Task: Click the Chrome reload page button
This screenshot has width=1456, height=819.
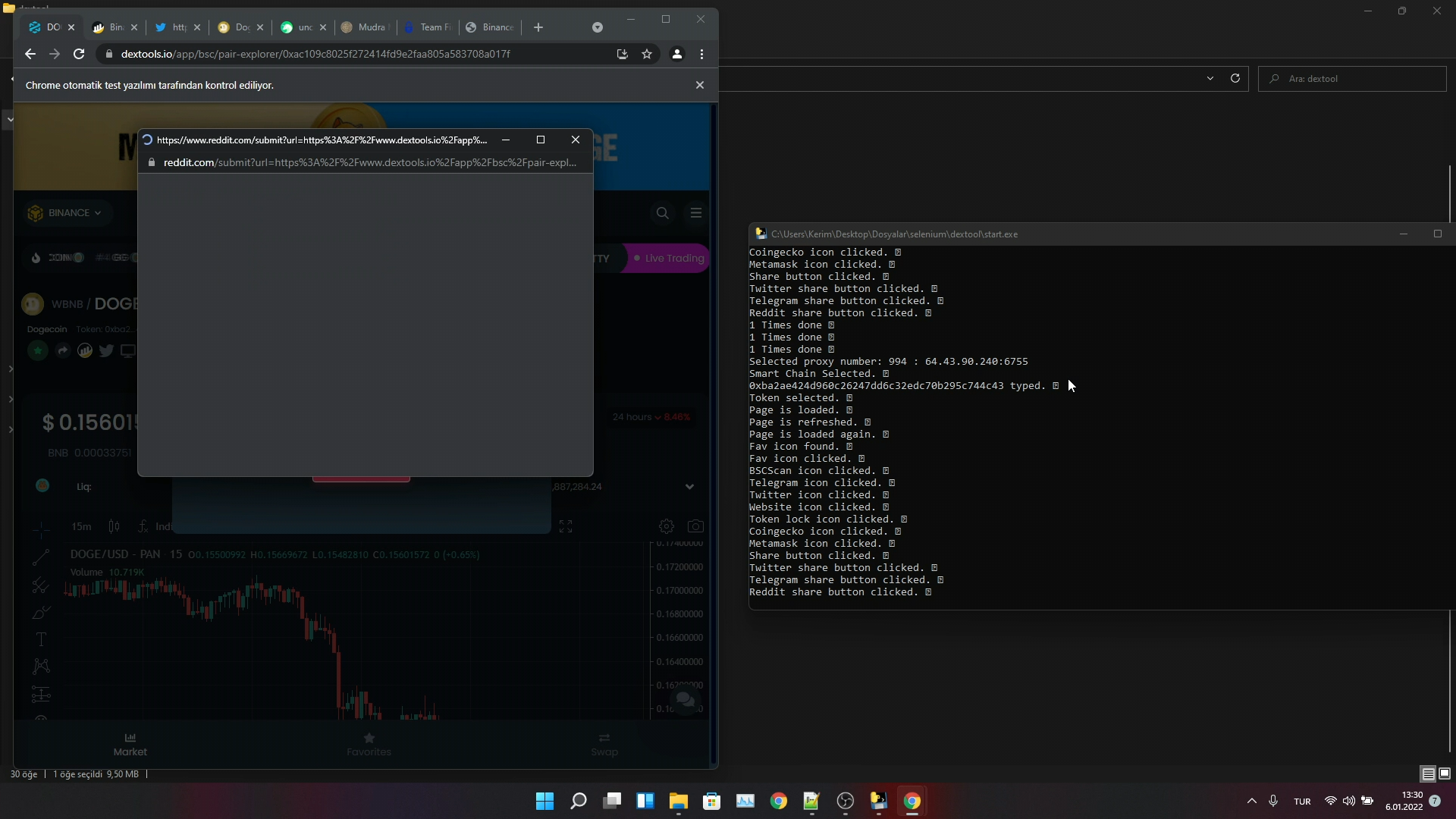Action: click(79, 54)
